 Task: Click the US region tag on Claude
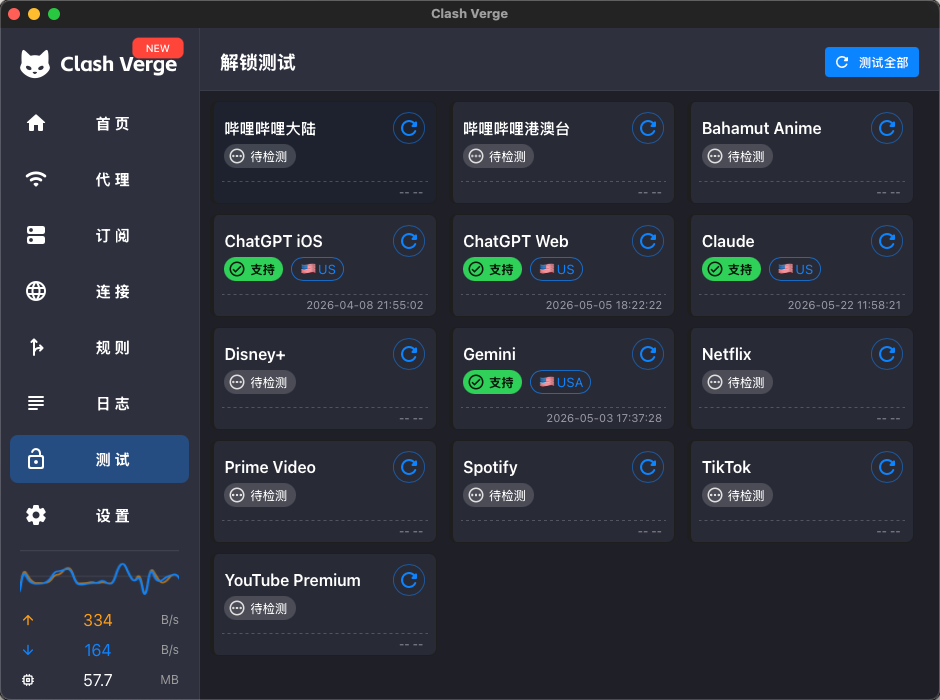795,269
